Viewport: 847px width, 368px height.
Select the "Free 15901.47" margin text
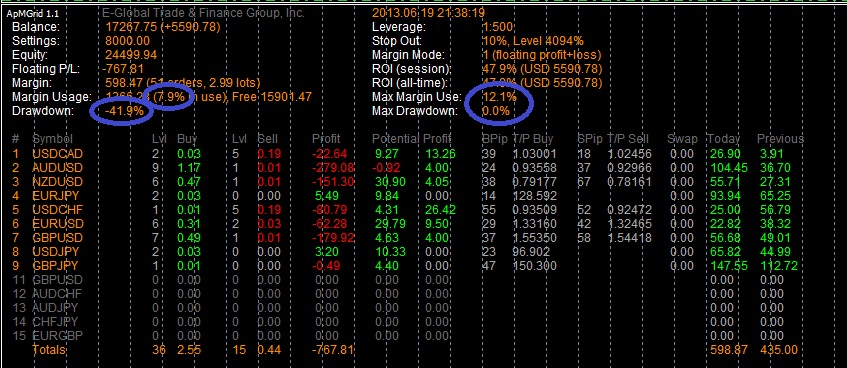click(273, 97)
